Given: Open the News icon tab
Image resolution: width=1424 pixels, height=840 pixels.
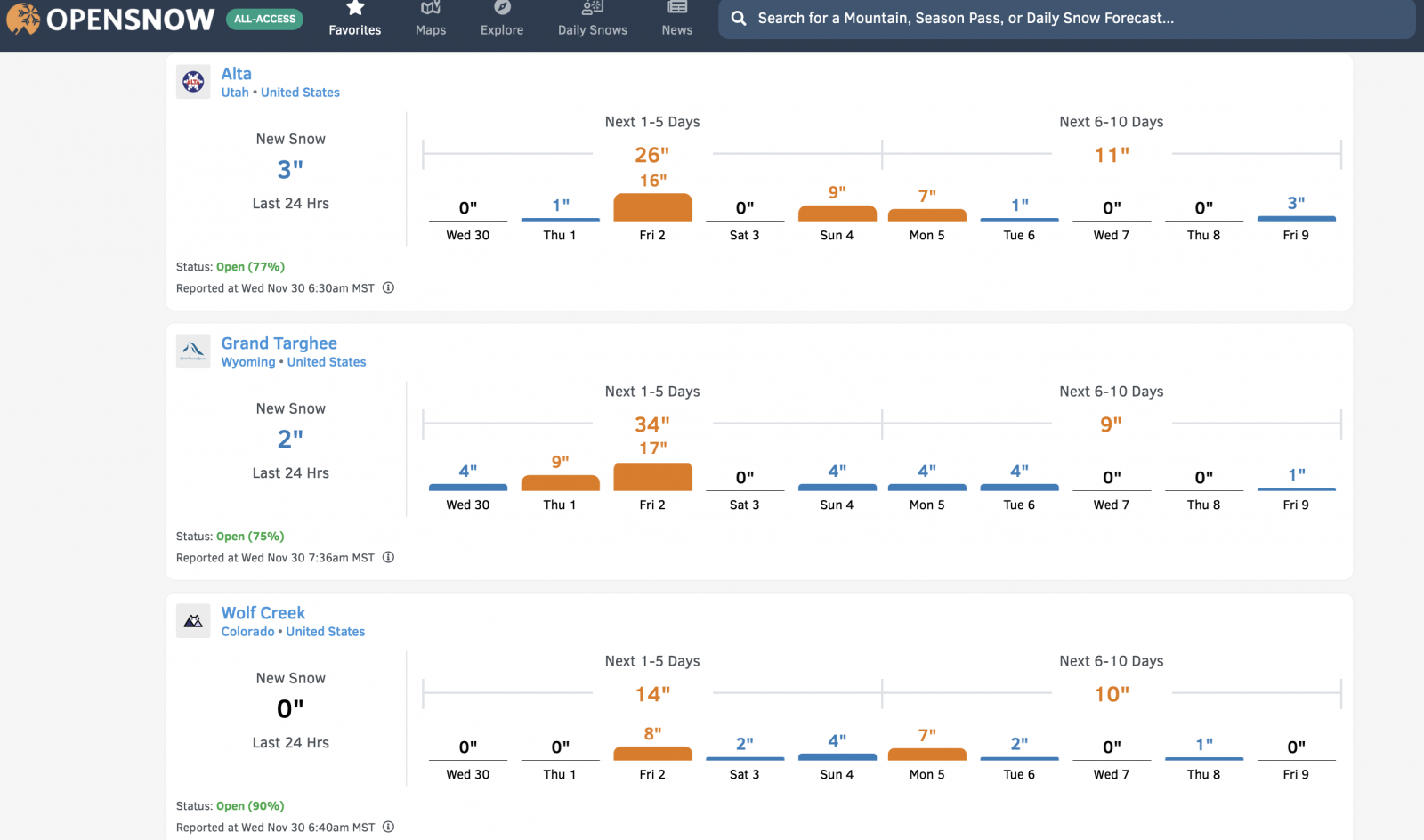Looking at the screenshot, I should point(677,9).
